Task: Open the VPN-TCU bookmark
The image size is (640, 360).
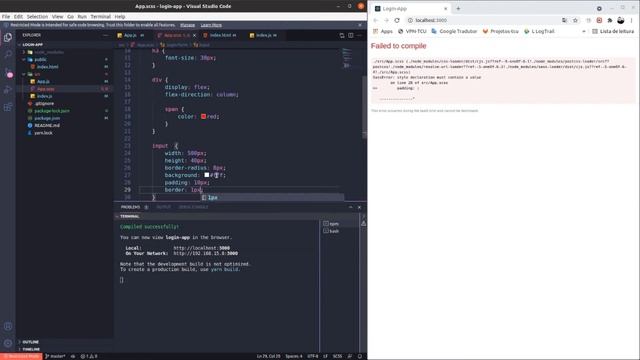Action: point(412,31)
